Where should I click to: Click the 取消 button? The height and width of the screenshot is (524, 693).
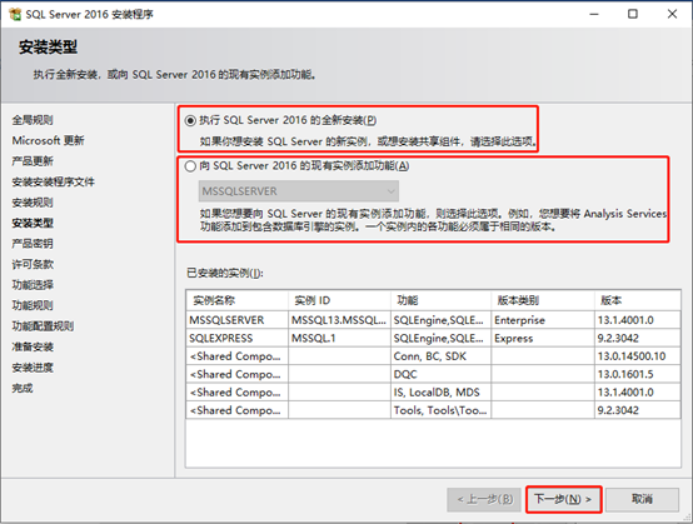[x=642, y=499]
